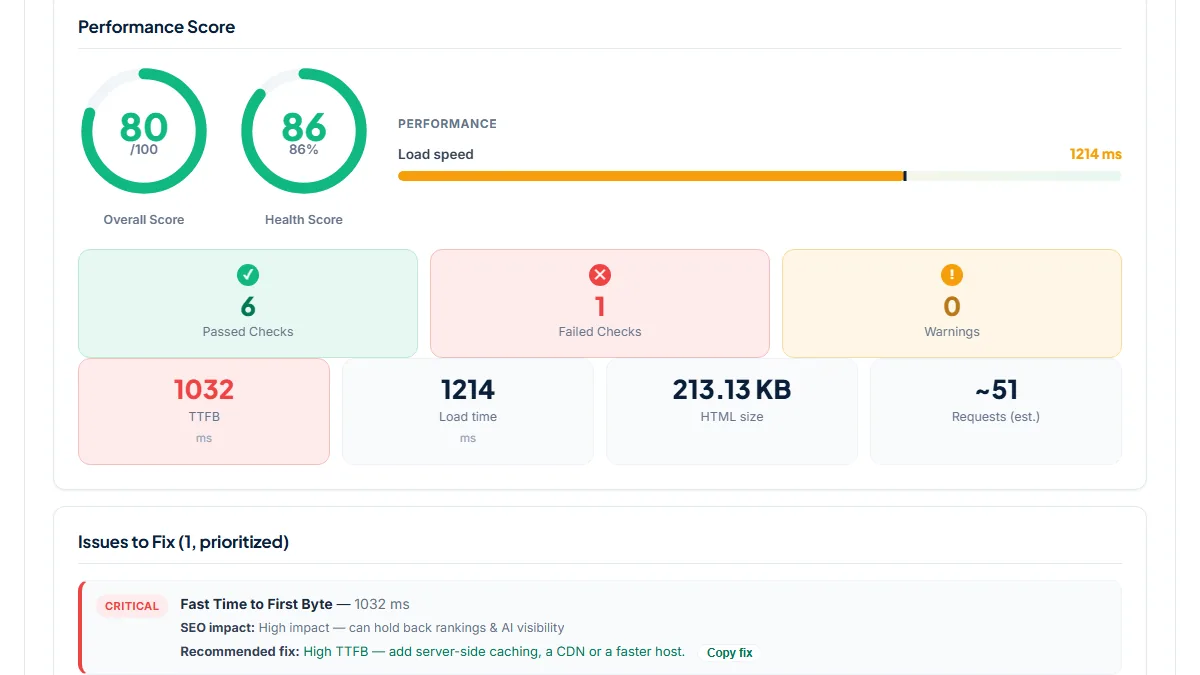Click the red X icon above Failed Checks
The image size is (1200, 675).
pyautogui.click(x=600, y=275)
